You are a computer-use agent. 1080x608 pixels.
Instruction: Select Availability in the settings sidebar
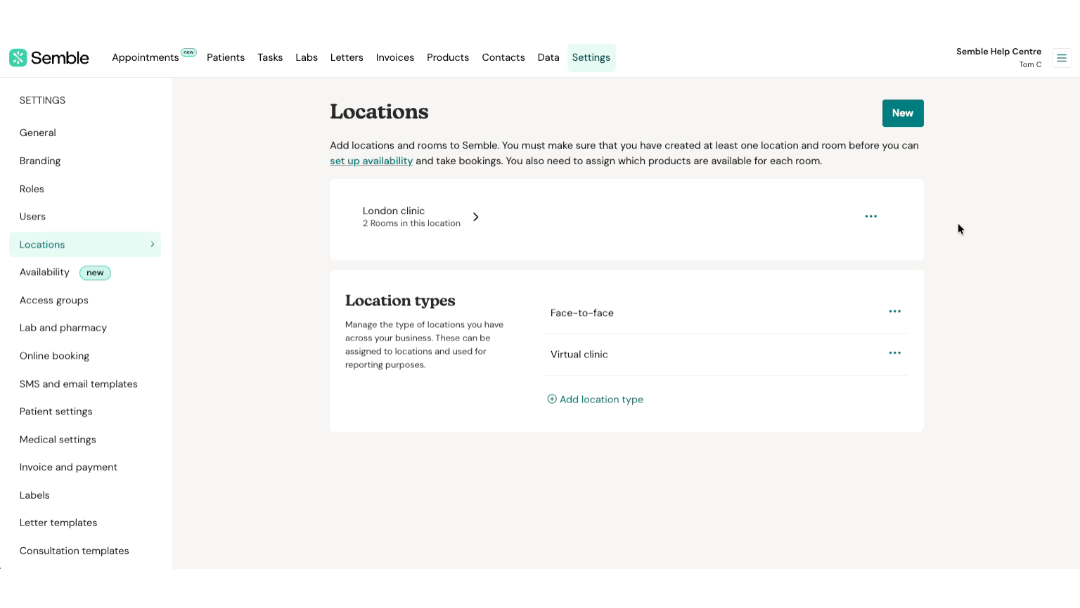point(44,273)
